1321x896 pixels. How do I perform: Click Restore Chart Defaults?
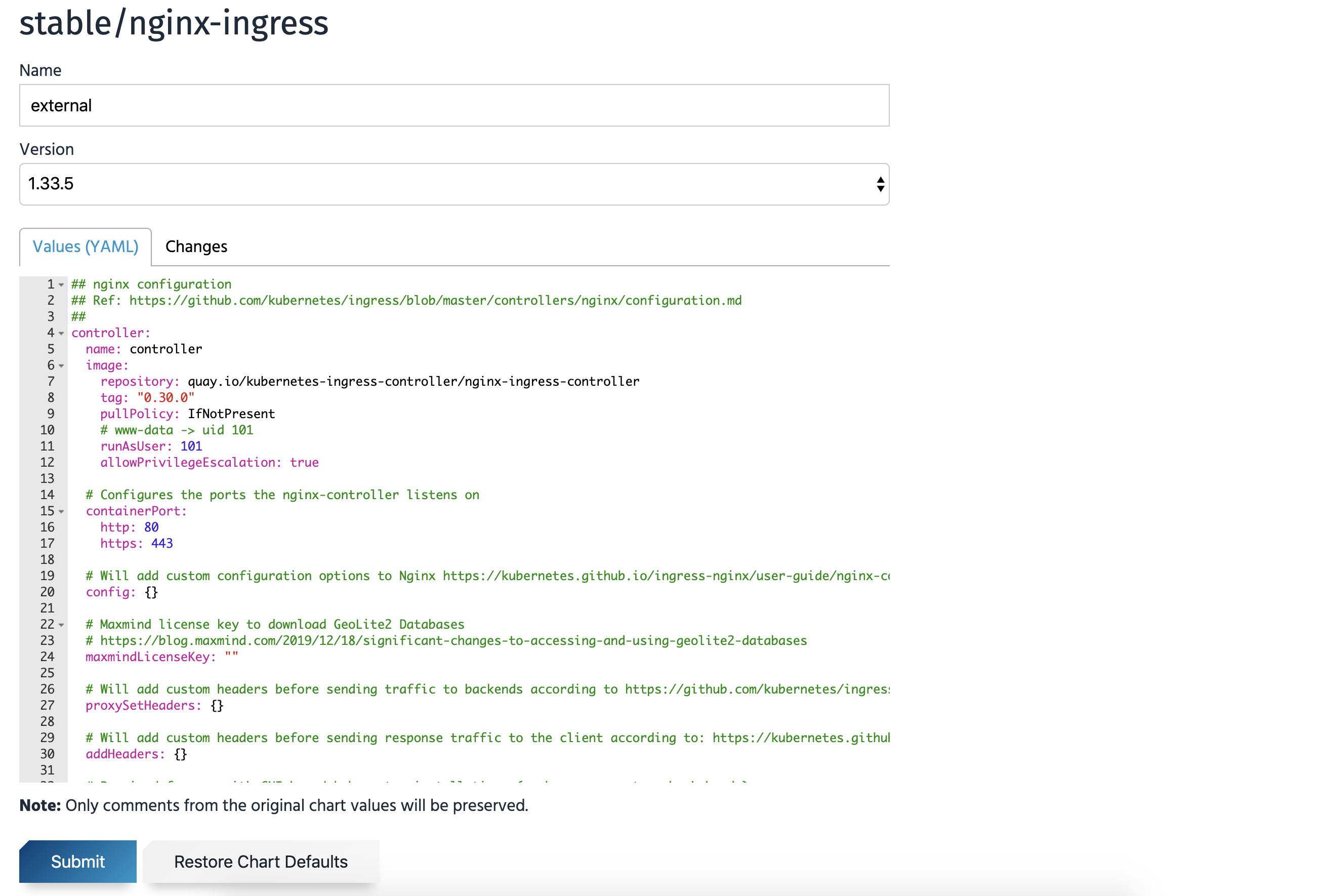[261, 861]
